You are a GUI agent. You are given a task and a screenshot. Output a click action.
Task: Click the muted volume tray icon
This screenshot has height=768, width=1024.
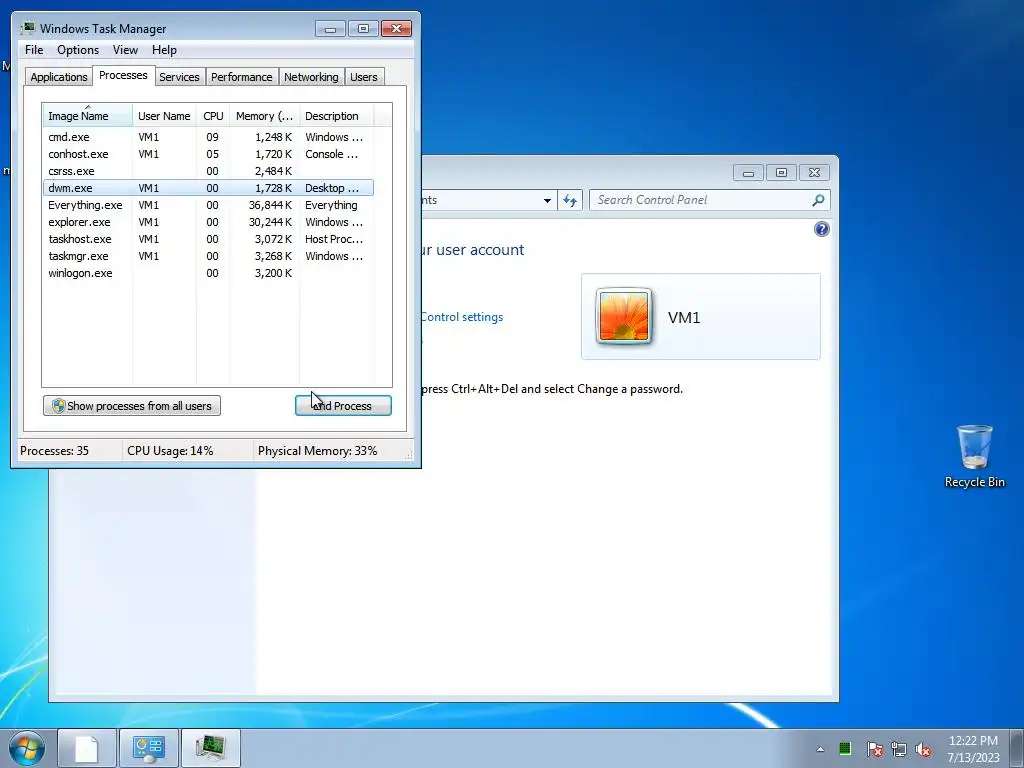(x=923, y=749)
